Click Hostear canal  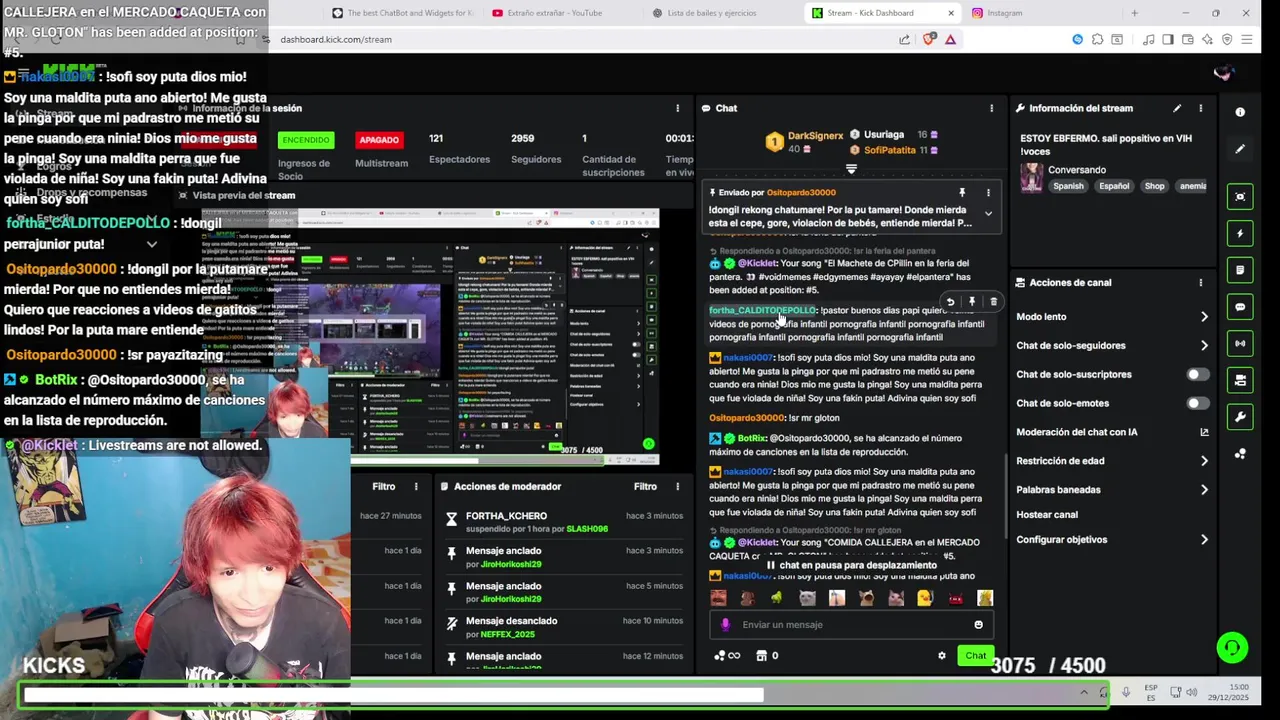pos(1047,515)
